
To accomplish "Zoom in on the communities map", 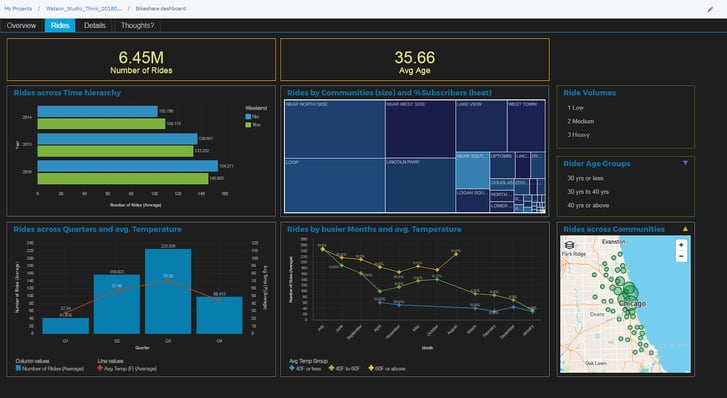I will tap(681, 245).
